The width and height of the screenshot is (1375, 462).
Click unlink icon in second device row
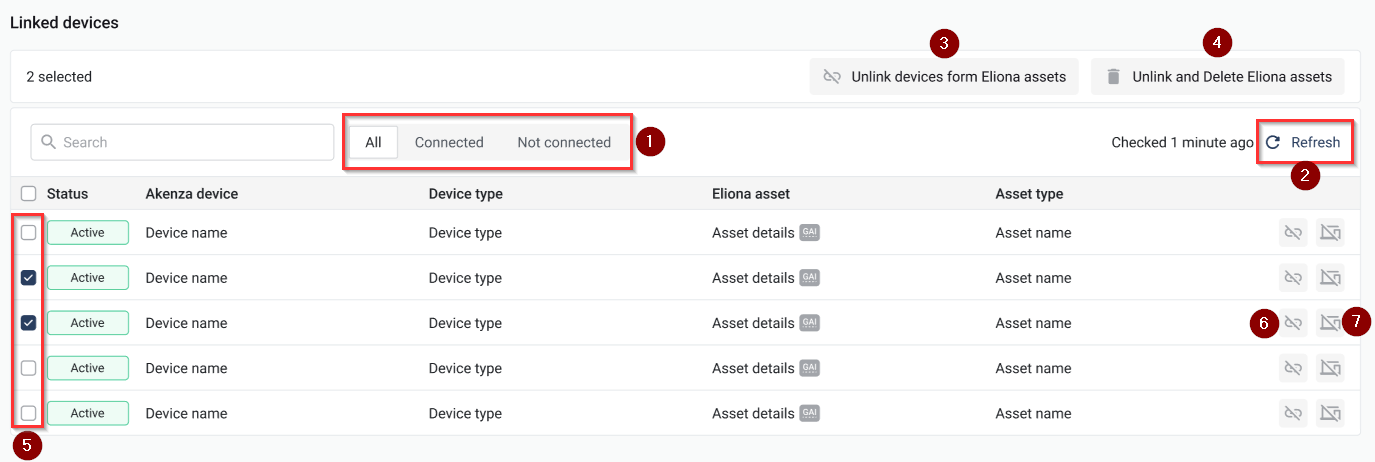point(1293,278)
